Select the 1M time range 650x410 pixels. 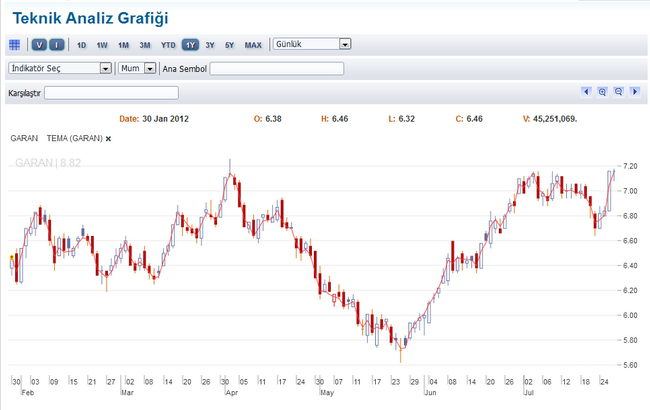click(x=124, y=45)
